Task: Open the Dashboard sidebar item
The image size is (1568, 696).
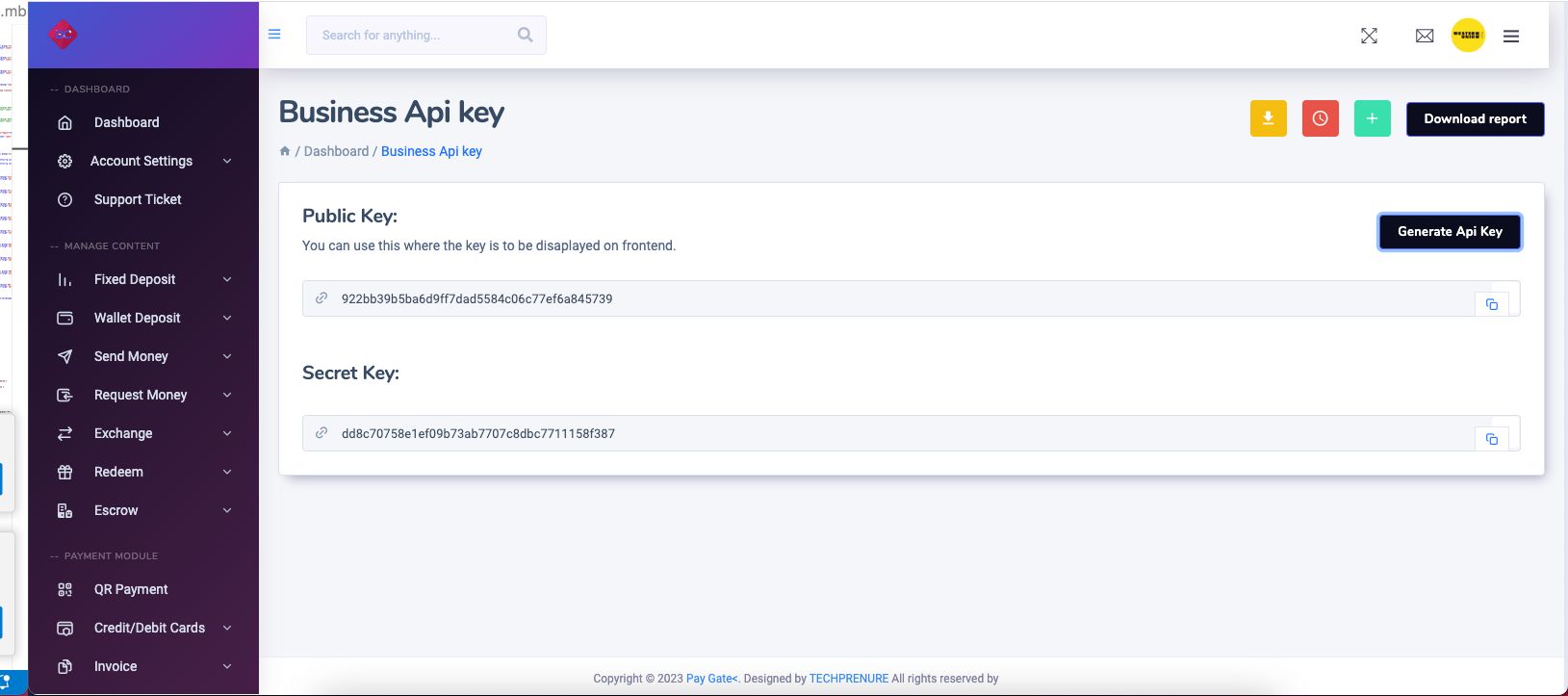Action: pos(126,122)
